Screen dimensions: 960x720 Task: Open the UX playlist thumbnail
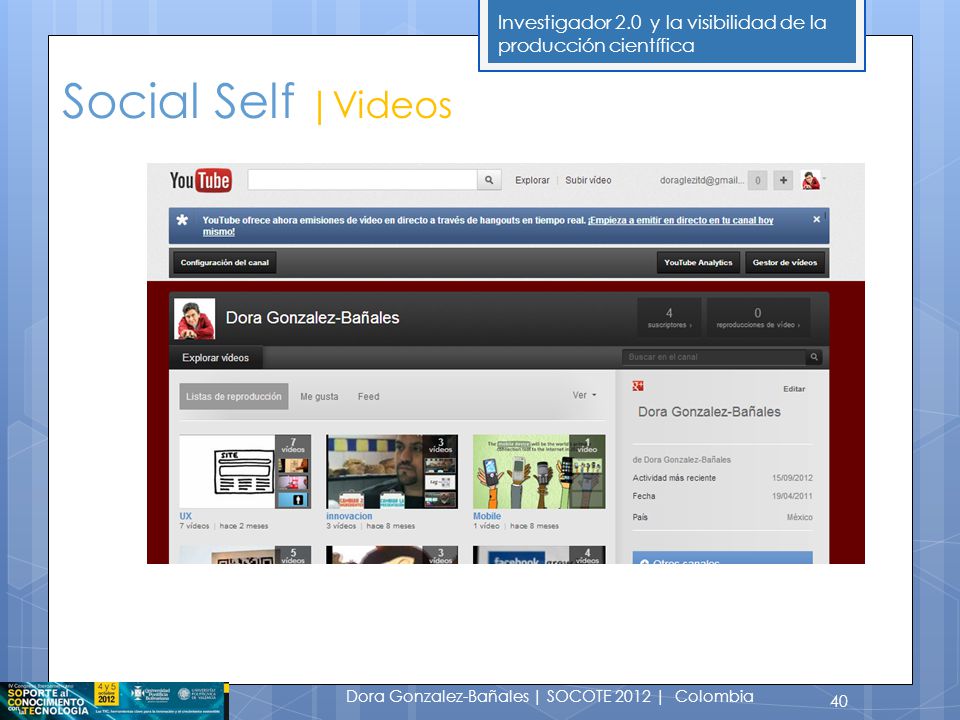point(245,471)
